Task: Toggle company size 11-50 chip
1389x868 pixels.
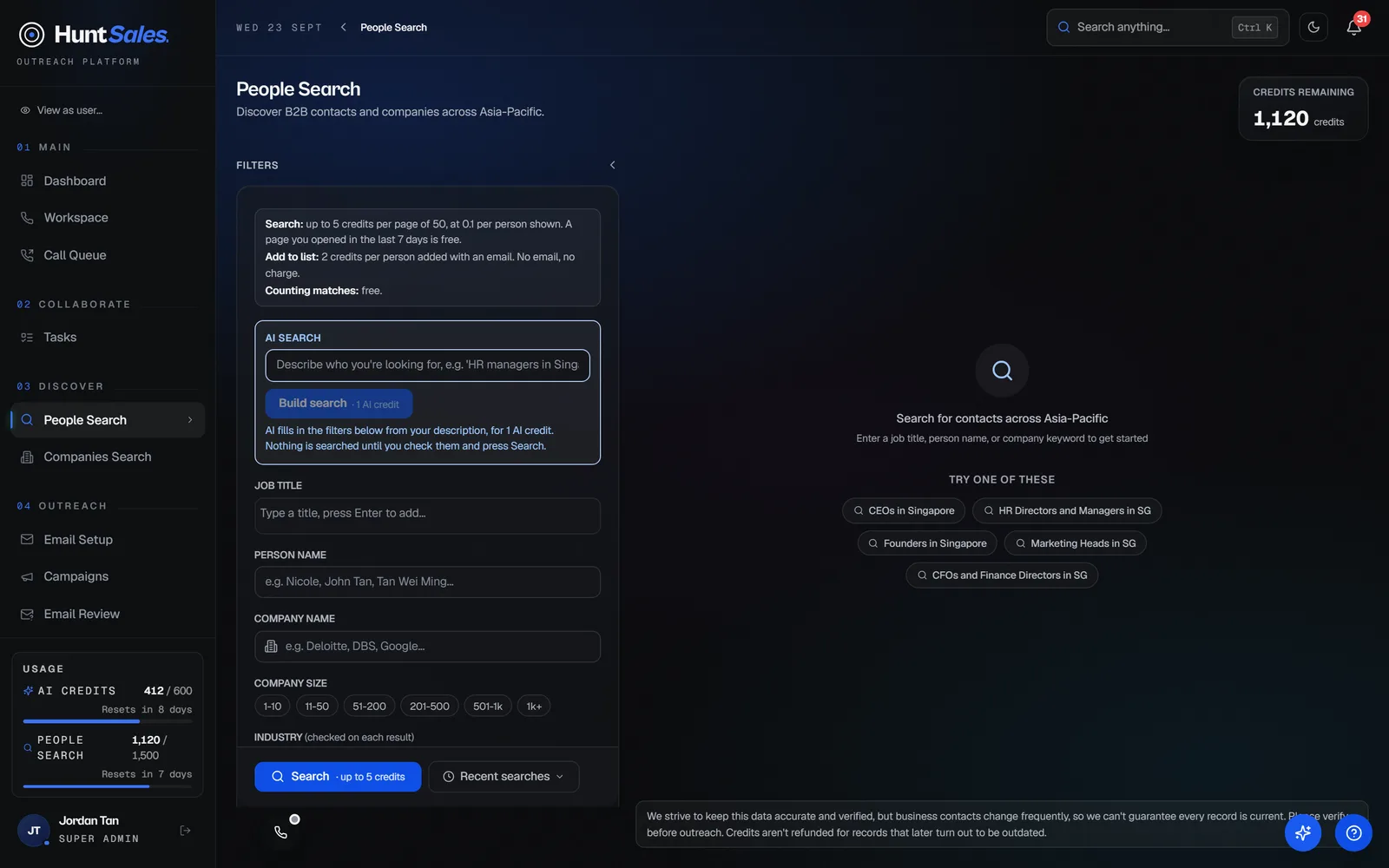Action: point(317,707)
